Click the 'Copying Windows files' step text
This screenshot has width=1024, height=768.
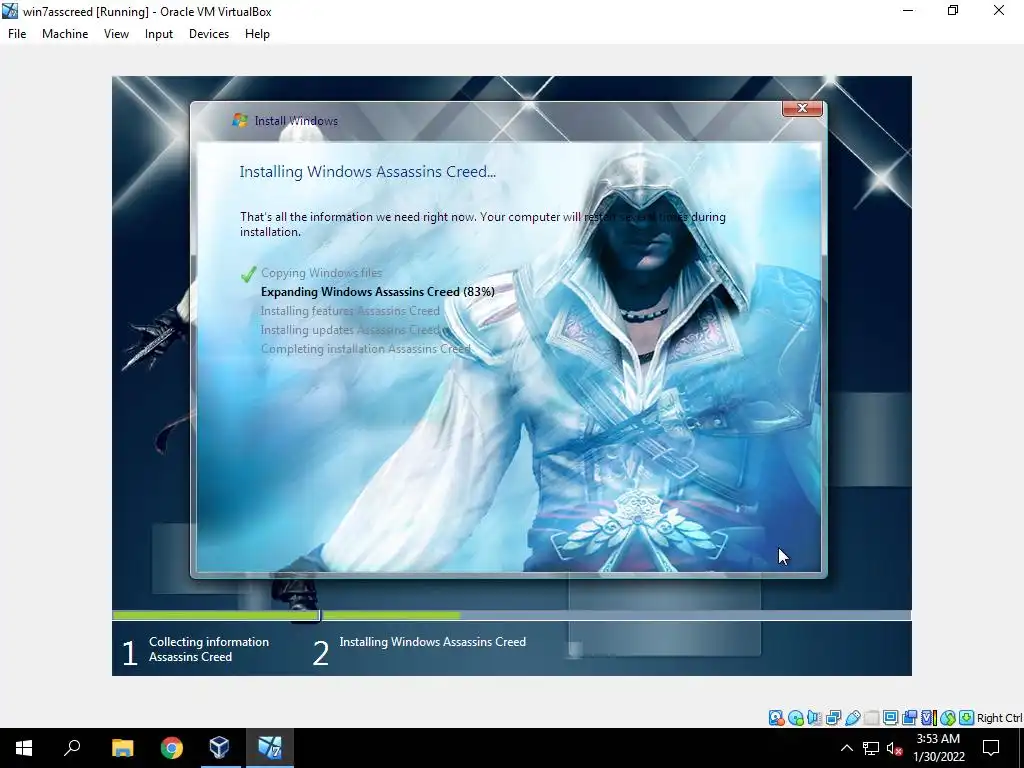coord(321,273)
